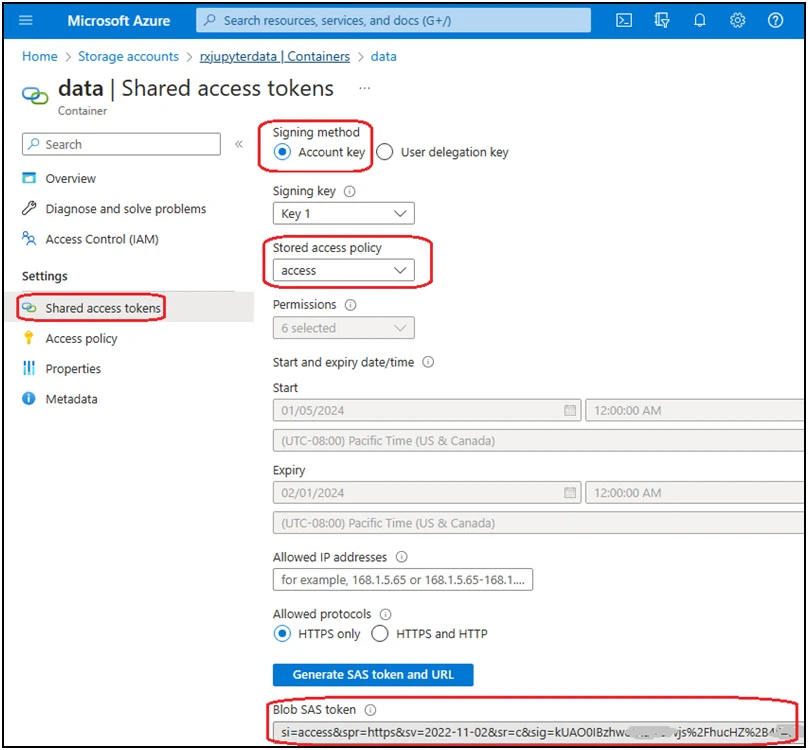The height and width of the screenshot is (750, 808).
Task: Click the Microsoft Azure logo text
Action: [x=119, y=21]
